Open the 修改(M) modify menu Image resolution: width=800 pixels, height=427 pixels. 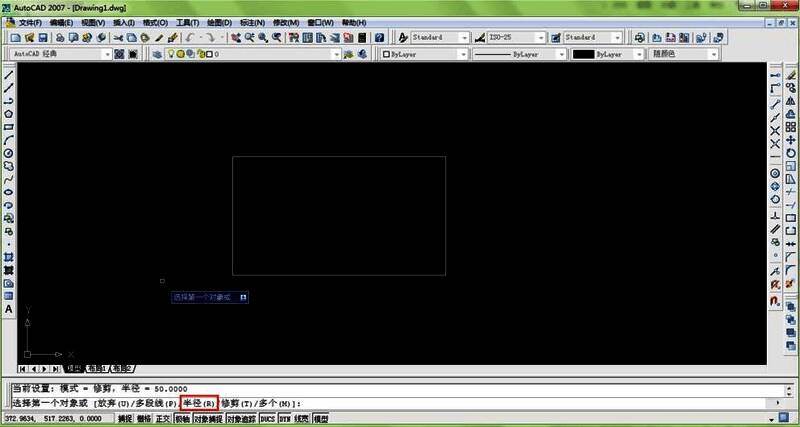point(285,22)
